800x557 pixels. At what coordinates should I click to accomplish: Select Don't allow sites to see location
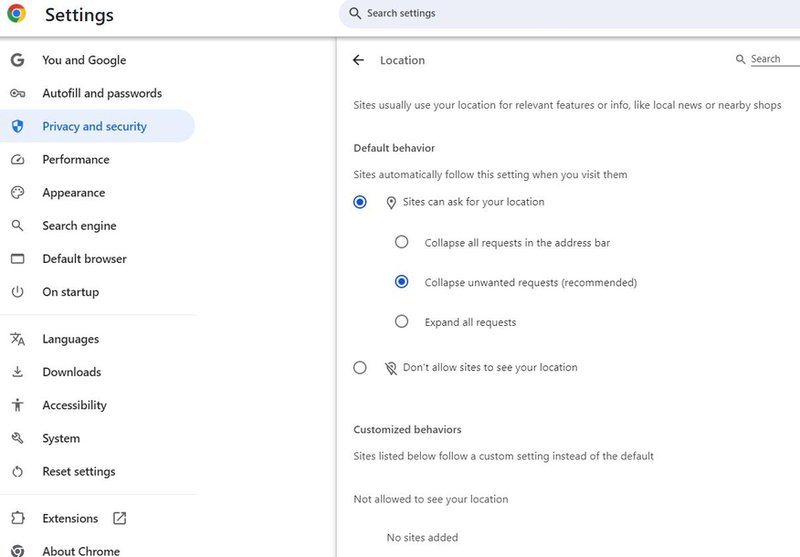tap(360, 368)
